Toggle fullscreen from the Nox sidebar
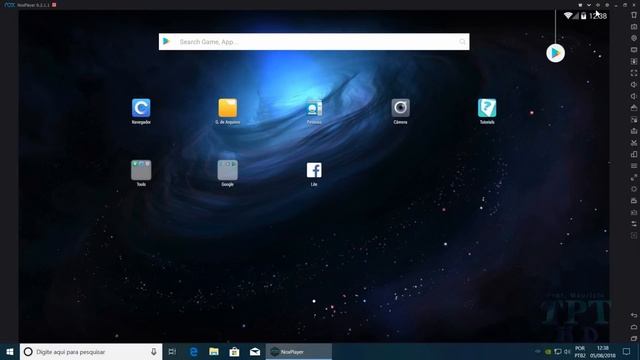 pyautogui.click(x=634, y=73)
